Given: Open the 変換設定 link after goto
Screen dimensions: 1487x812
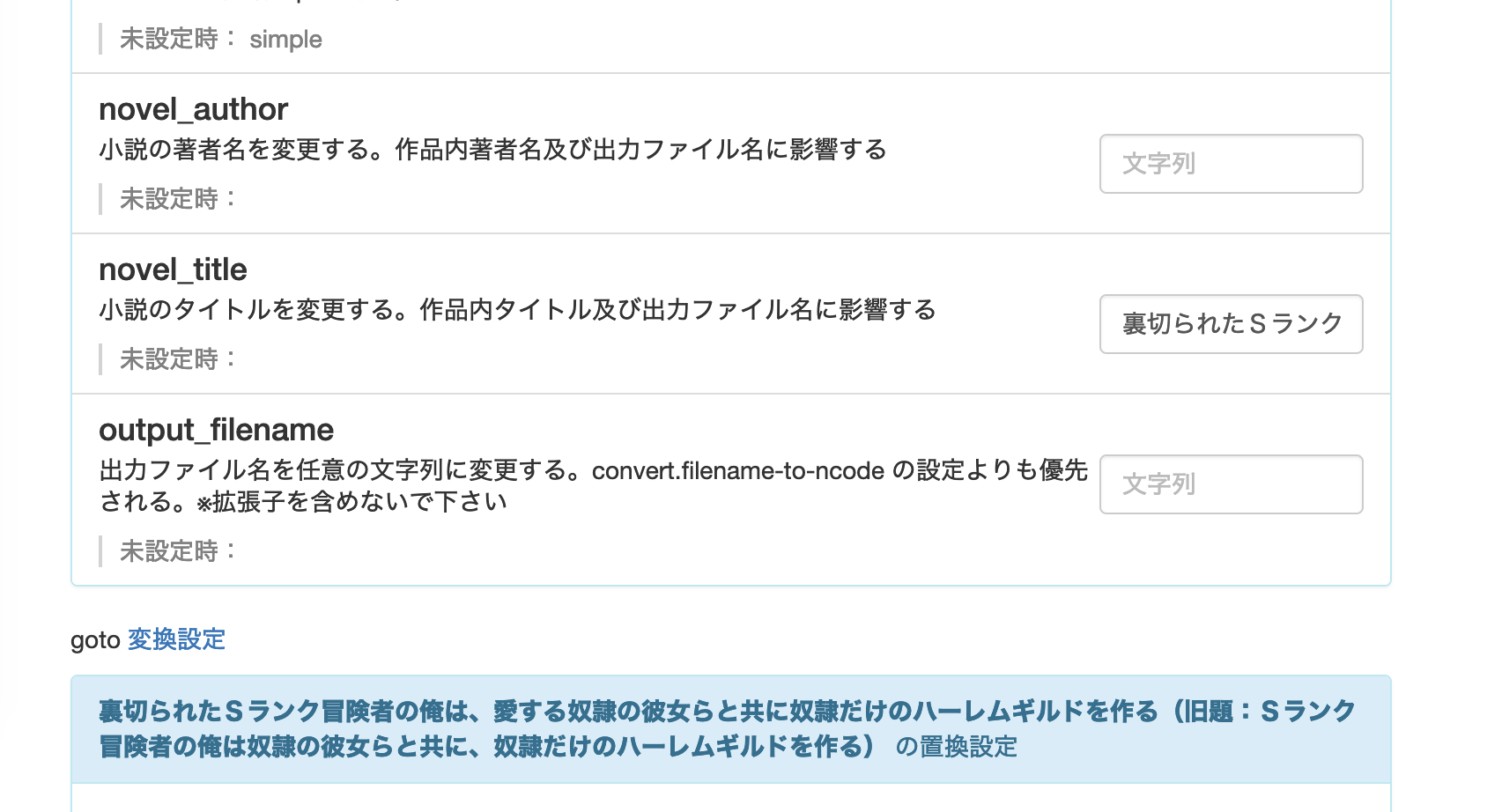Looking at the screenshot, I should tap(176, 639).
